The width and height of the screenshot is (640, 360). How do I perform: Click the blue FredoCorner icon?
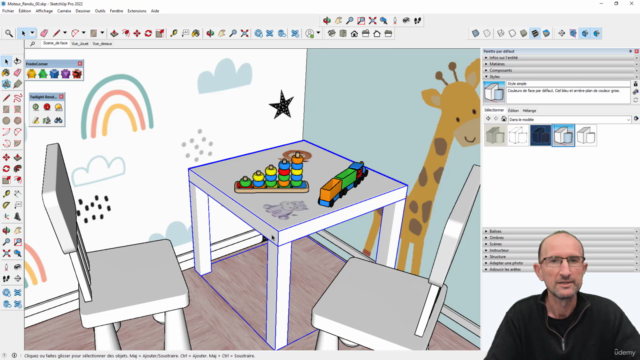[54, 74]
